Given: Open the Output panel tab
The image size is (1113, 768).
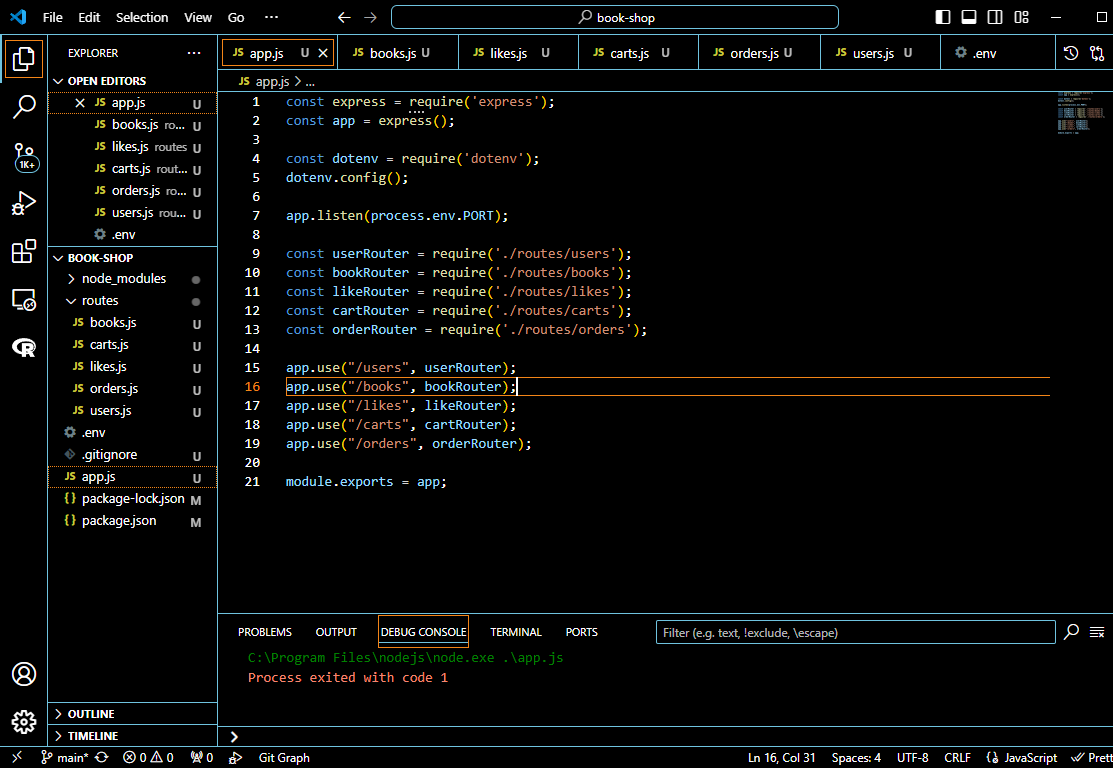Looking at the screenshot, I should coord(336,632).
